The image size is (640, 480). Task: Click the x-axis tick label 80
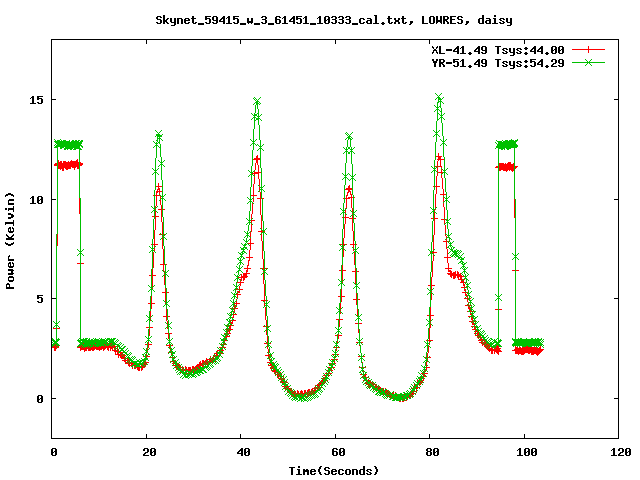(432, 452)
